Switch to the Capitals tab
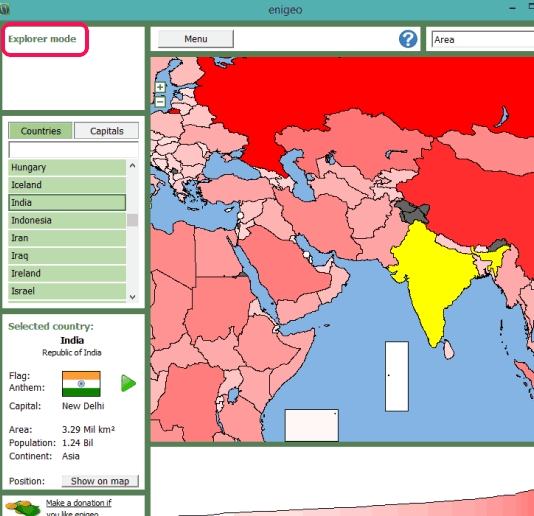Screen dimensions: 534x516 point(107,131)
